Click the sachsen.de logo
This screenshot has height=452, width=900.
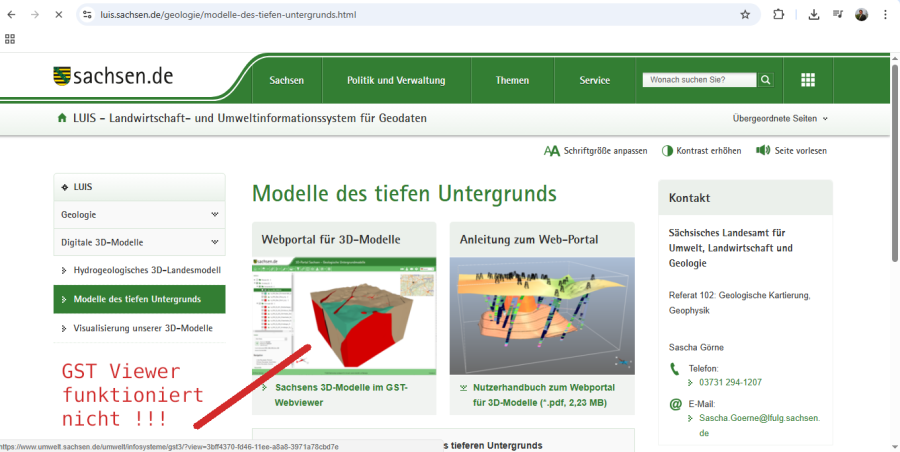point(113,77)
